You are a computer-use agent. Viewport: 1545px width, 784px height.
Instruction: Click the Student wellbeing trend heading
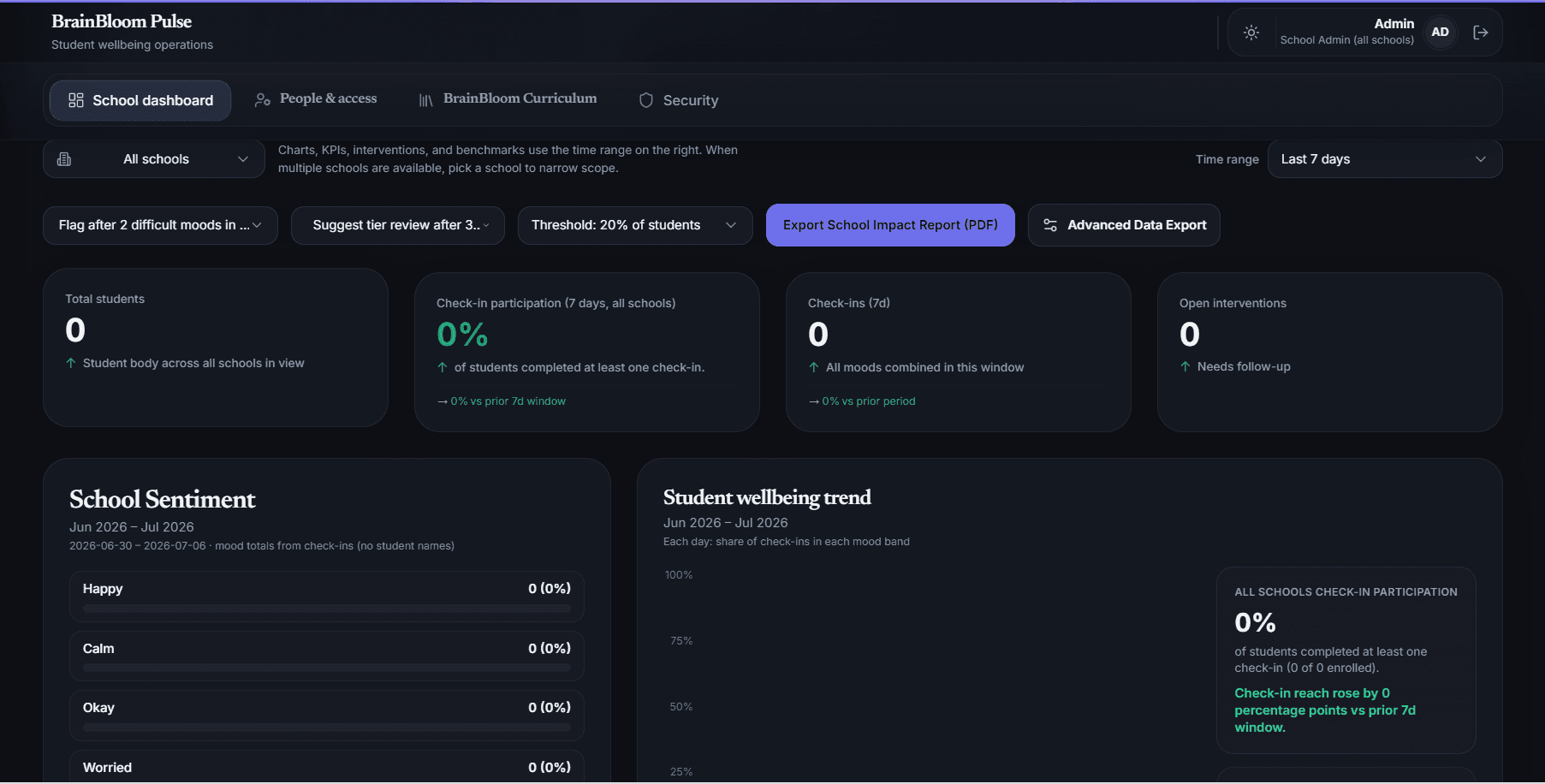click(767, 497)
